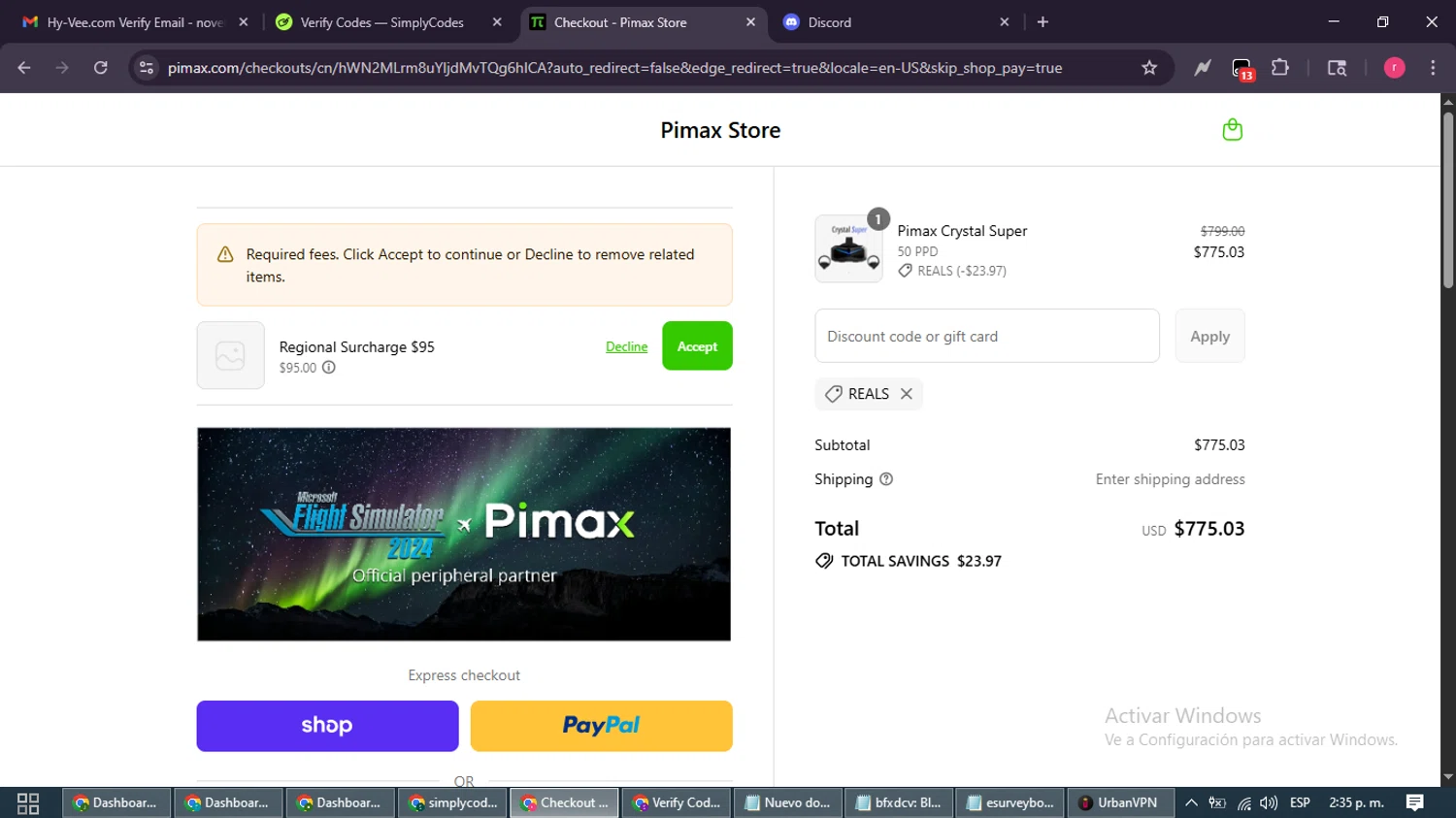The height and width of the screenshot is (818, 1456).
Task: Click the scrollbar down arrow
Action: point(1448,777)
